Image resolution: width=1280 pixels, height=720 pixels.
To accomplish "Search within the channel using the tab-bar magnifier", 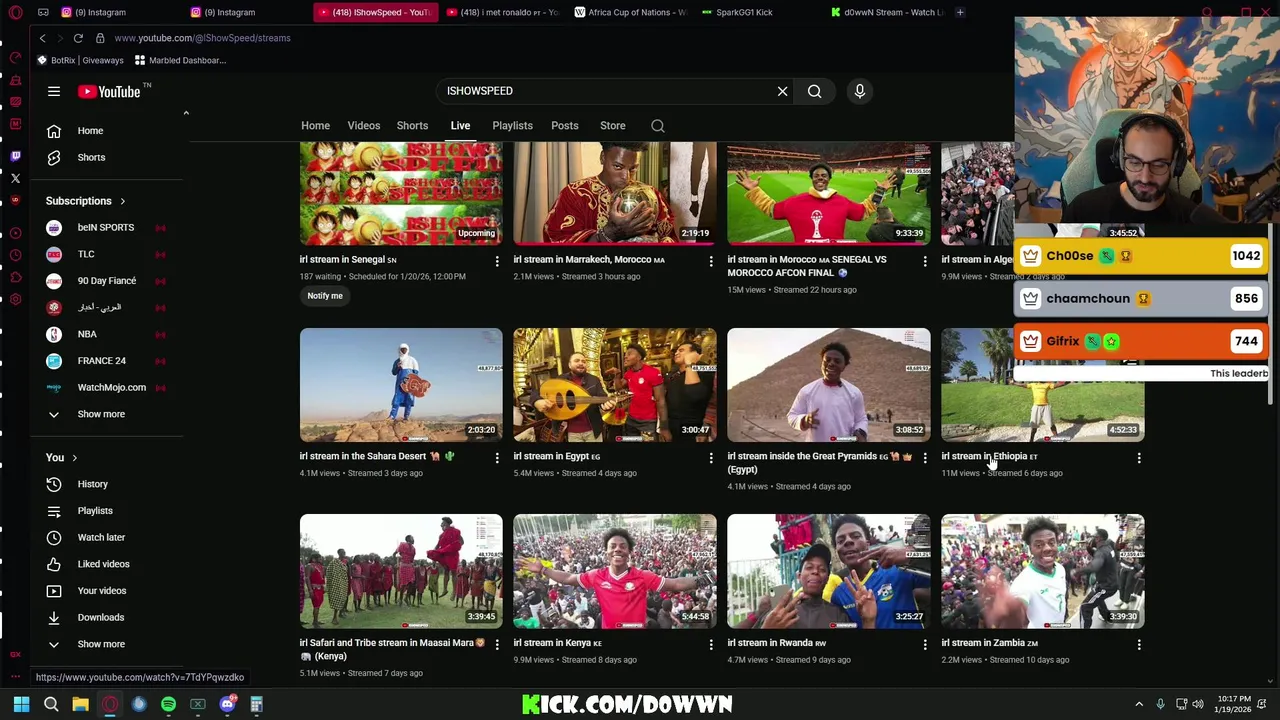I will 657,126.
